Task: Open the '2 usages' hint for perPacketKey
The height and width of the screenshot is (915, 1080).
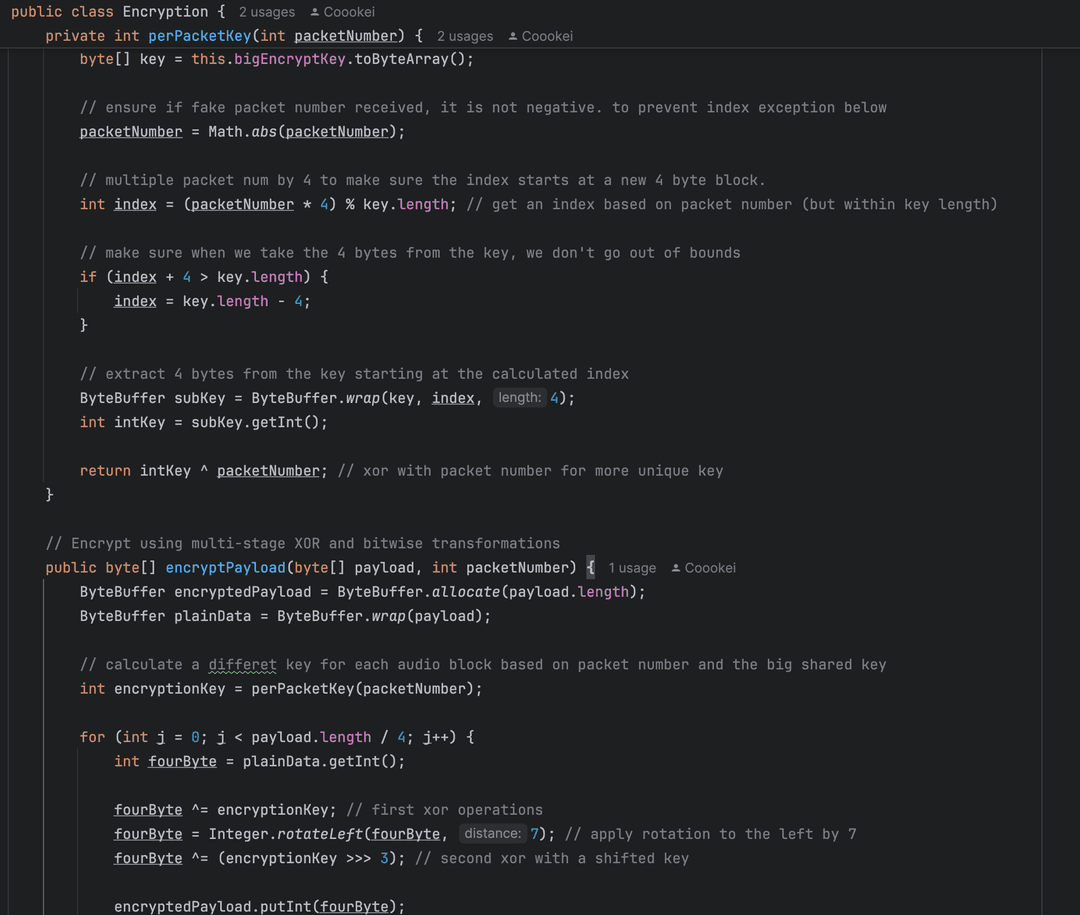Action: 464,35
